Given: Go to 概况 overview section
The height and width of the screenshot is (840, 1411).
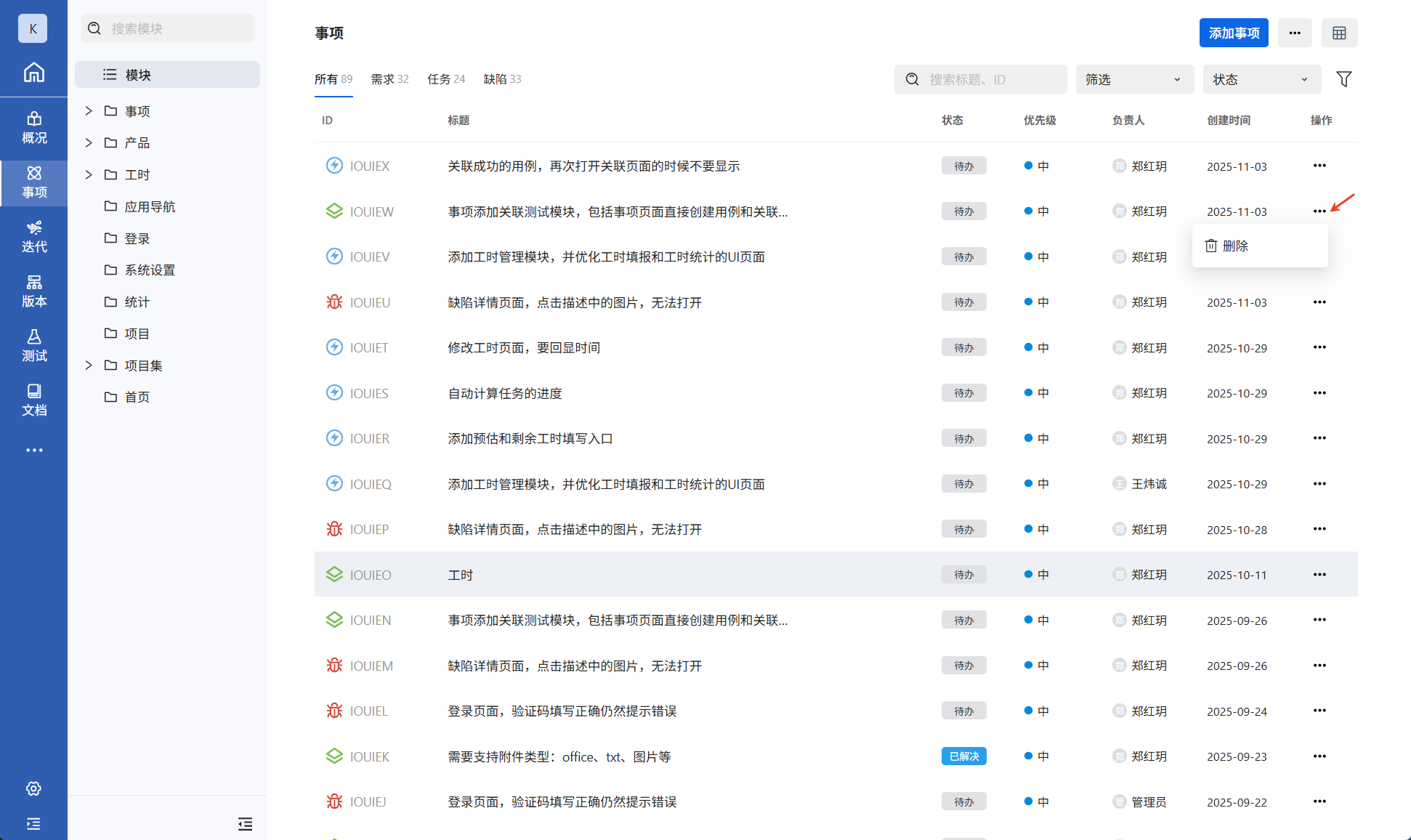Looking at the screenshot, I should coord(33,128).
